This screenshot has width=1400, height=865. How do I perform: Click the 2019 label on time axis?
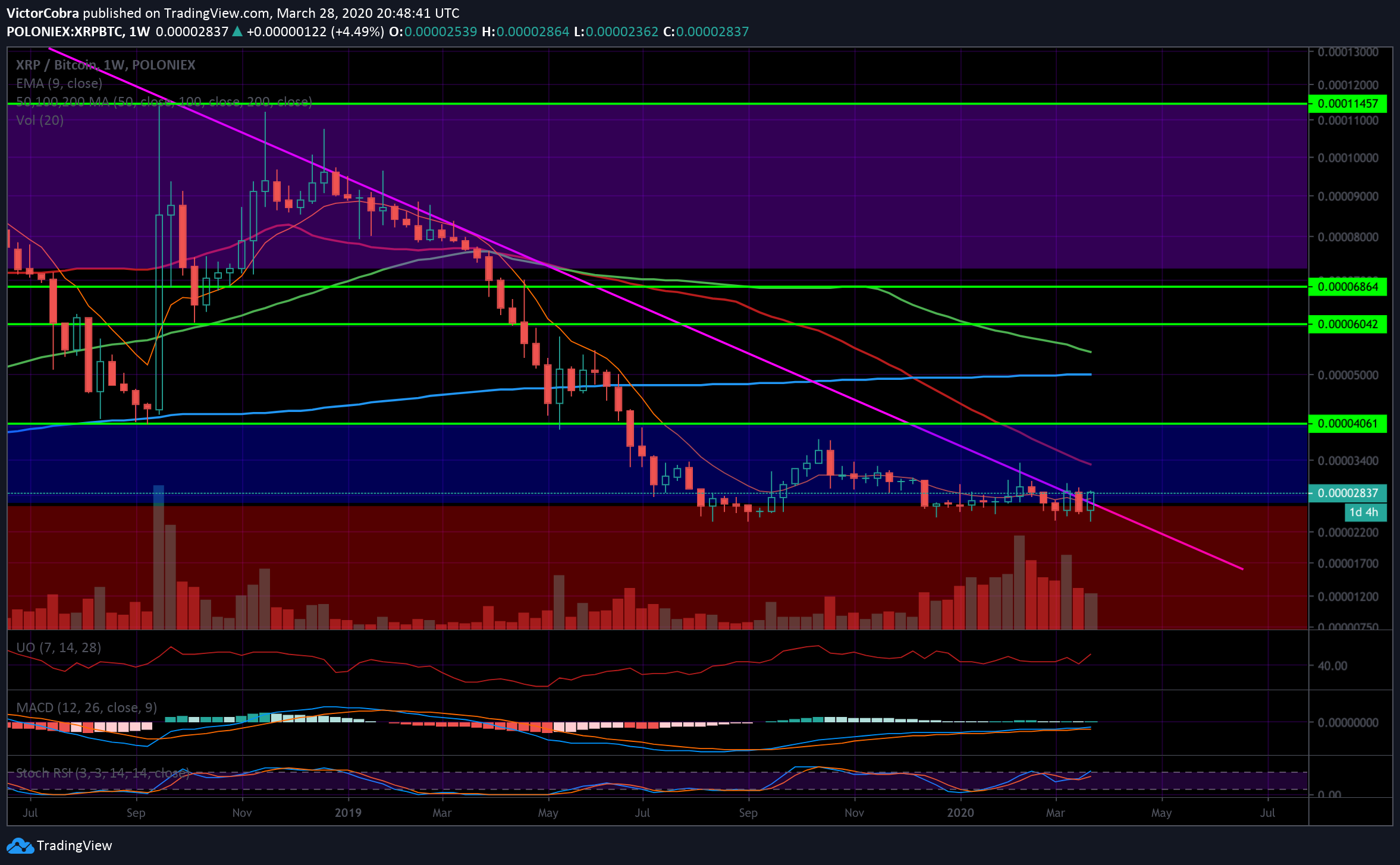click(348, 813)
